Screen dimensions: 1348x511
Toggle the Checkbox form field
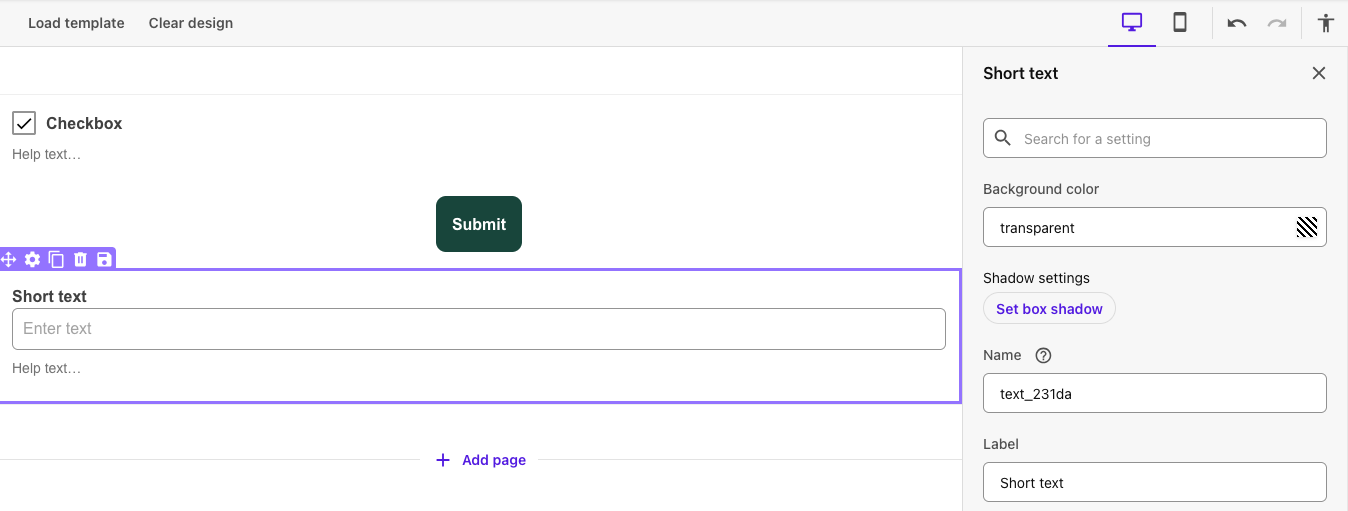point(24,123)
